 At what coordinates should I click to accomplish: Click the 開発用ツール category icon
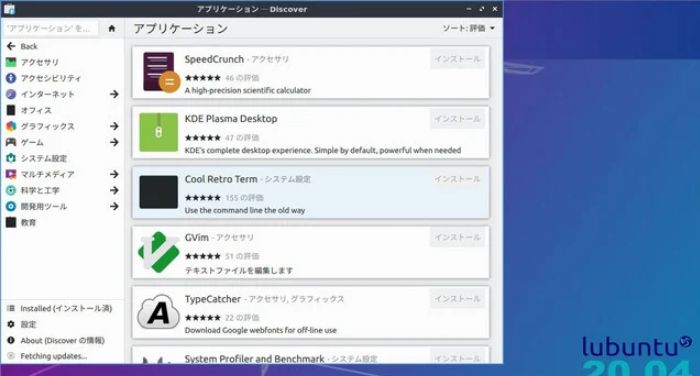[x=11, y=206]
